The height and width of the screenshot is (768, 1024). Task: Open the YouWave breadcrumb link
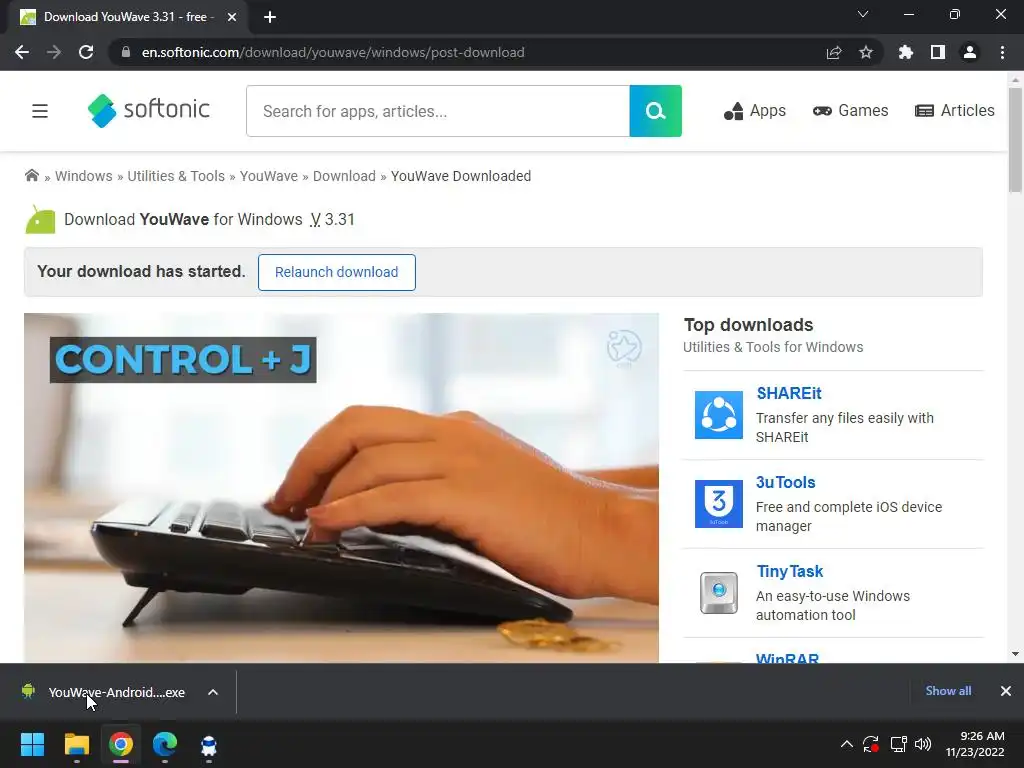(x=268, y=176)
